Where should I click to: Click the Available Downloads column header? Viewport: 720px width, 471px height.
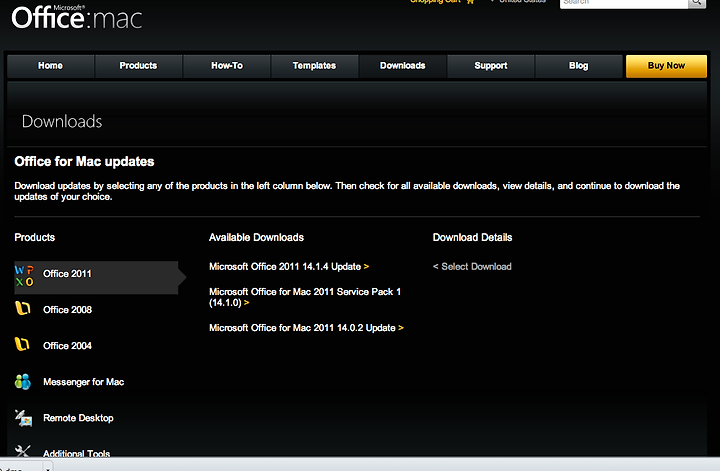coord(256,237)
